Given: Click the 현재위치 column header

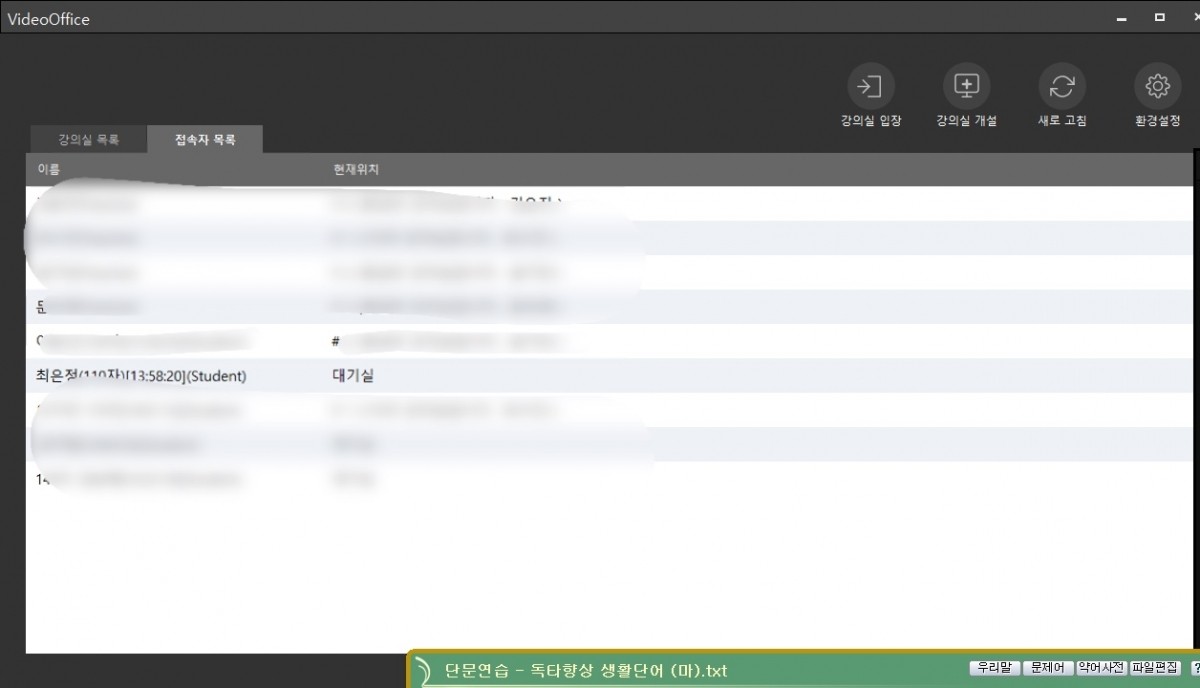Looking at the screenshot, I should [356, 170].
